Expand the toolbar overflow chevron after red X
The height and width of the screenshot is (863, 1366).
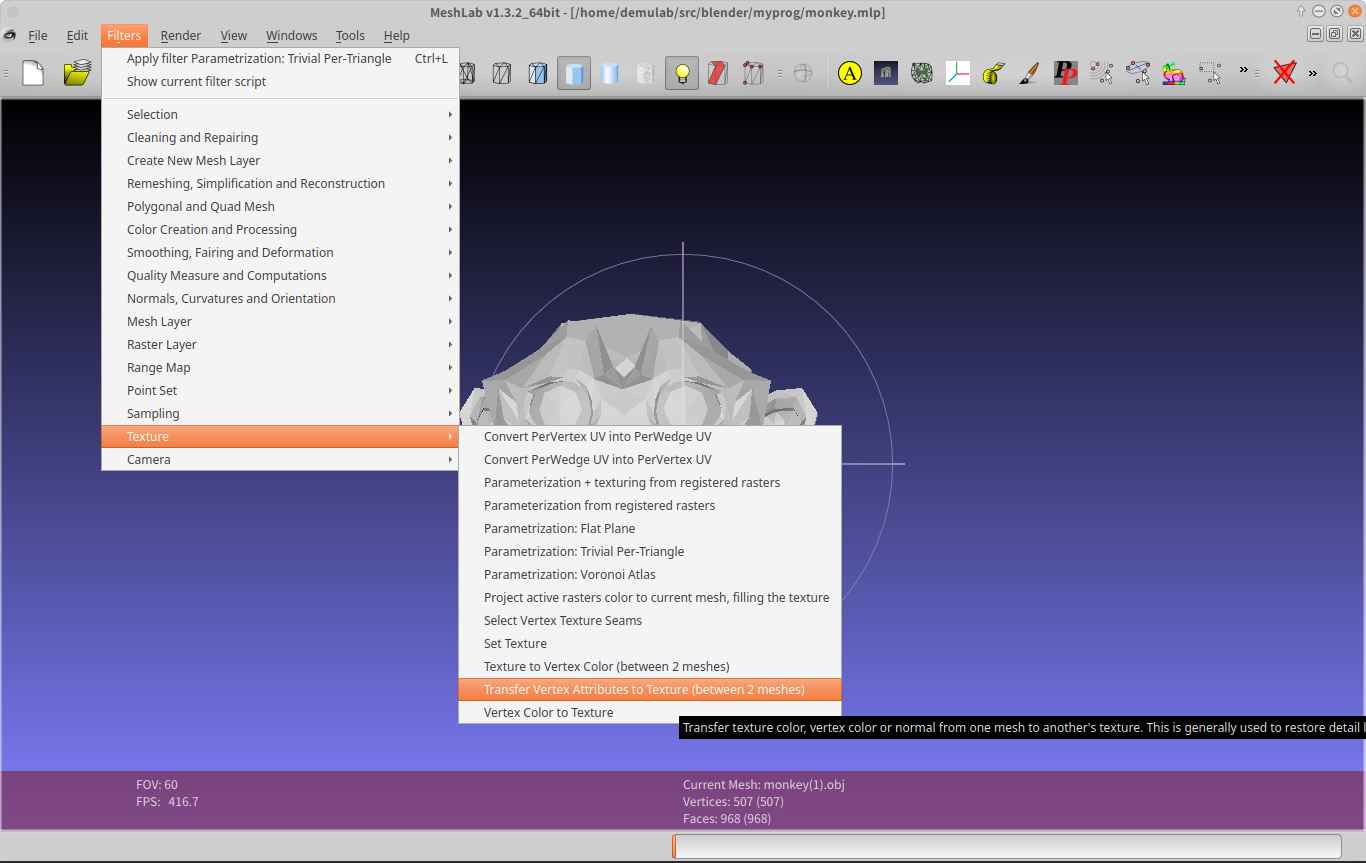1313,73
